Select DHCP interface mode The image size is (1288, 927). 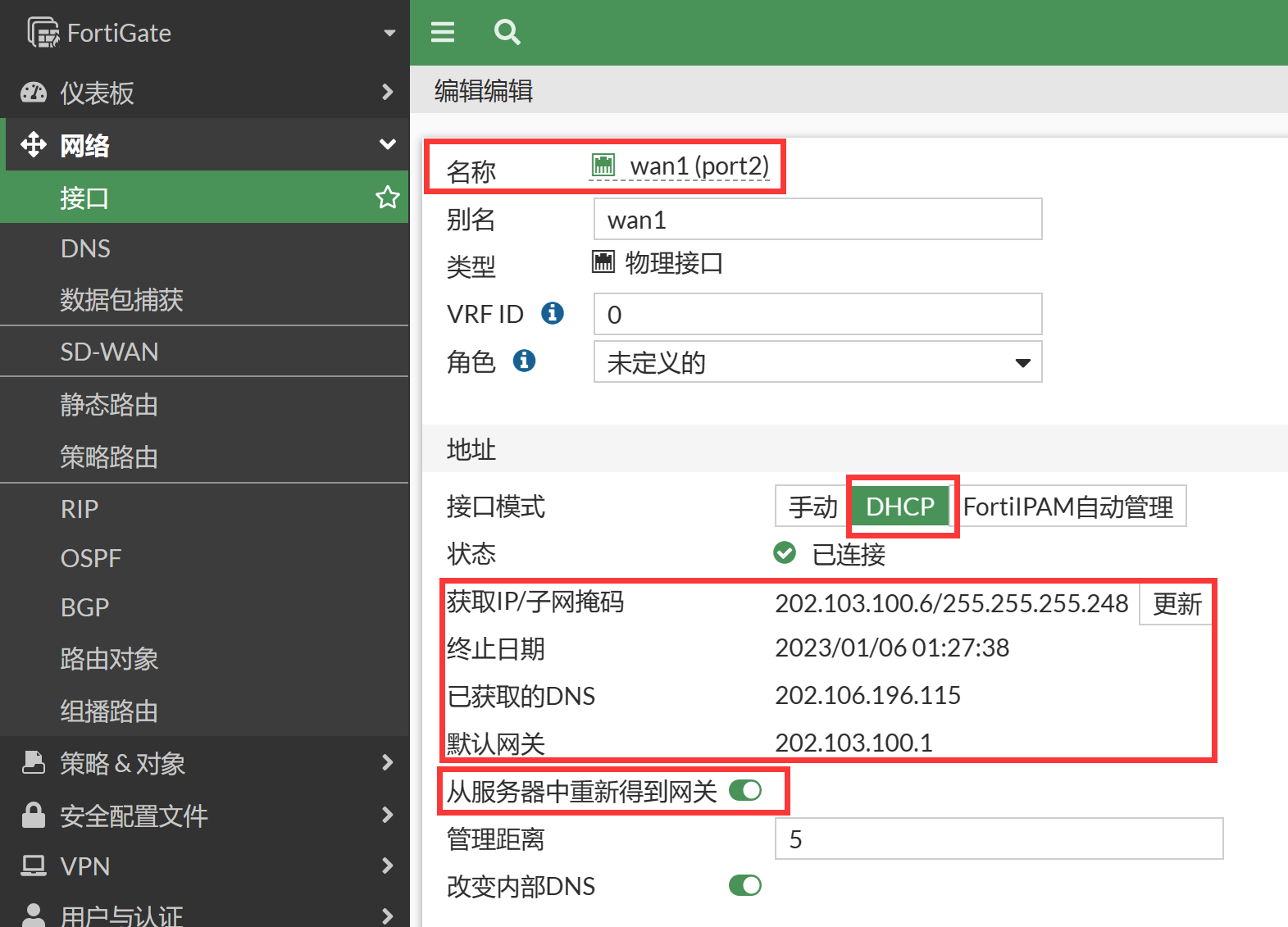pyautogui.click(x=899, y=507)
